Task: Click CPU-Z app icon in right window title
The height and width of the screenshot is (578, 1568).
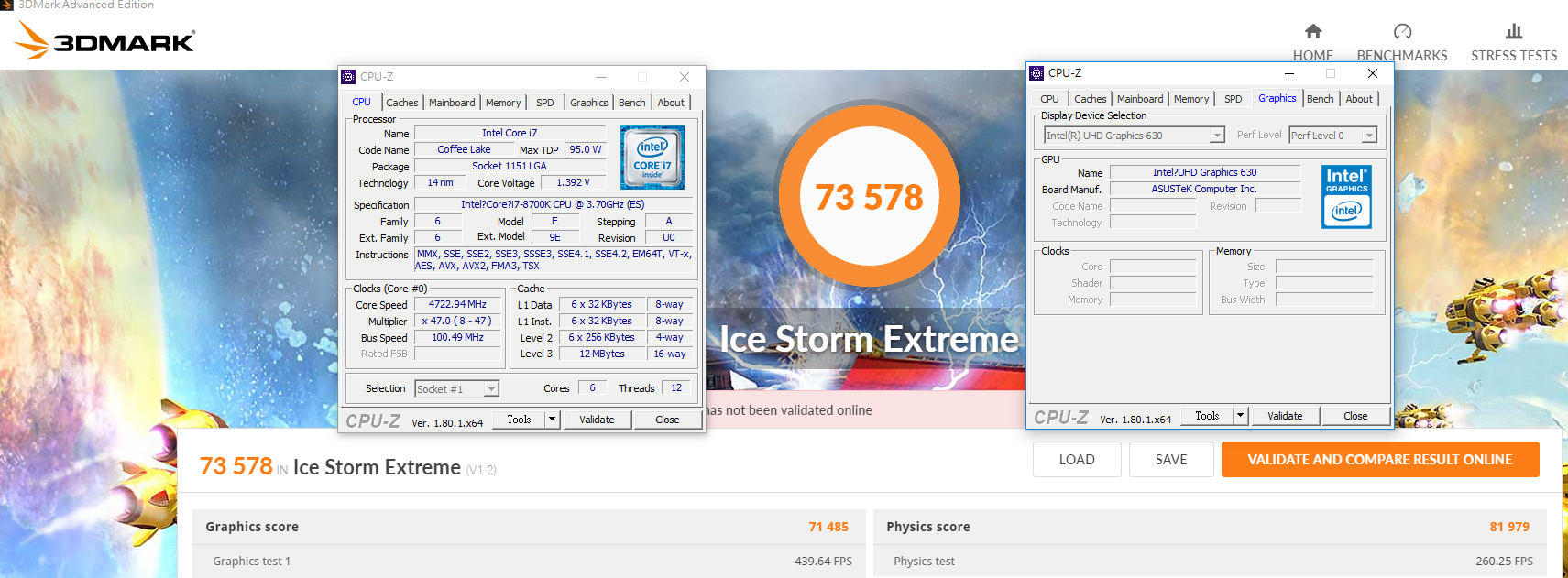Action: pos(1036,73)
